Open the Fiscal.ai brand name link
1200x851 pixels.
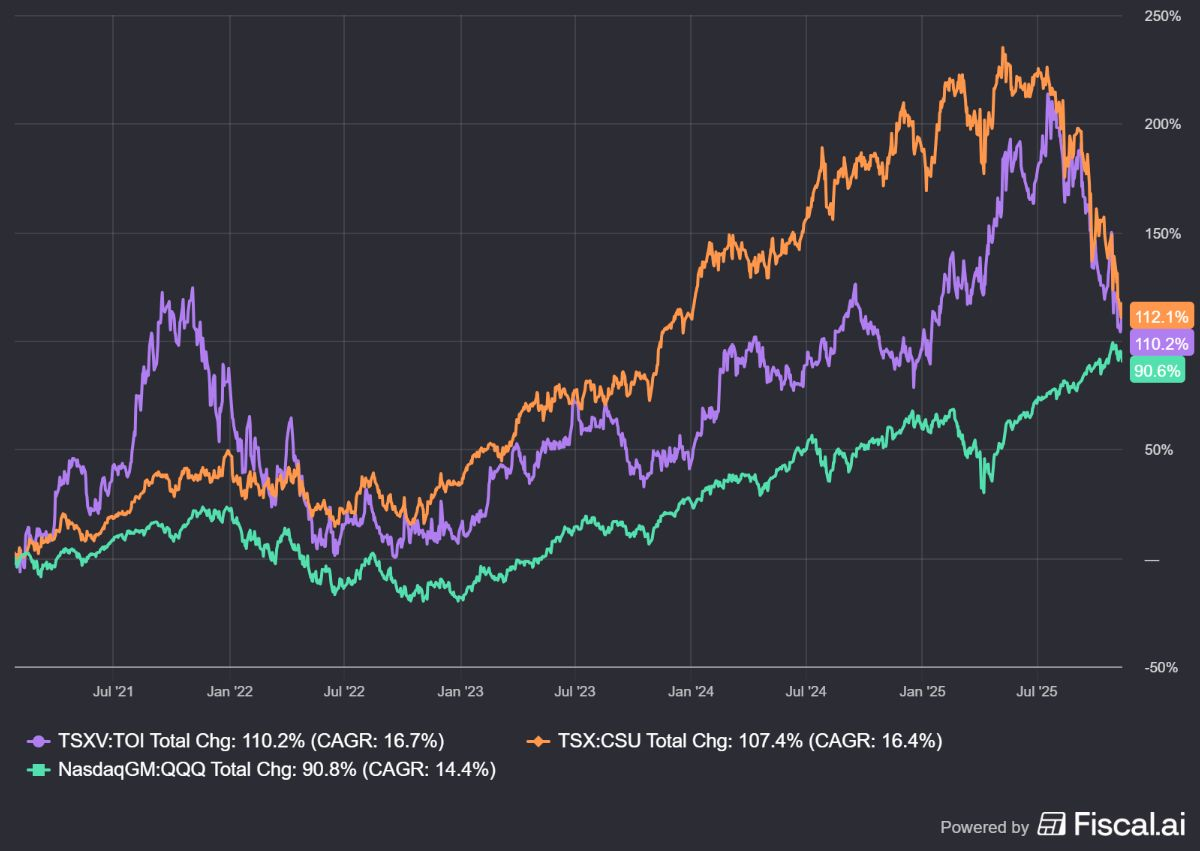[x=1129, y=825]
